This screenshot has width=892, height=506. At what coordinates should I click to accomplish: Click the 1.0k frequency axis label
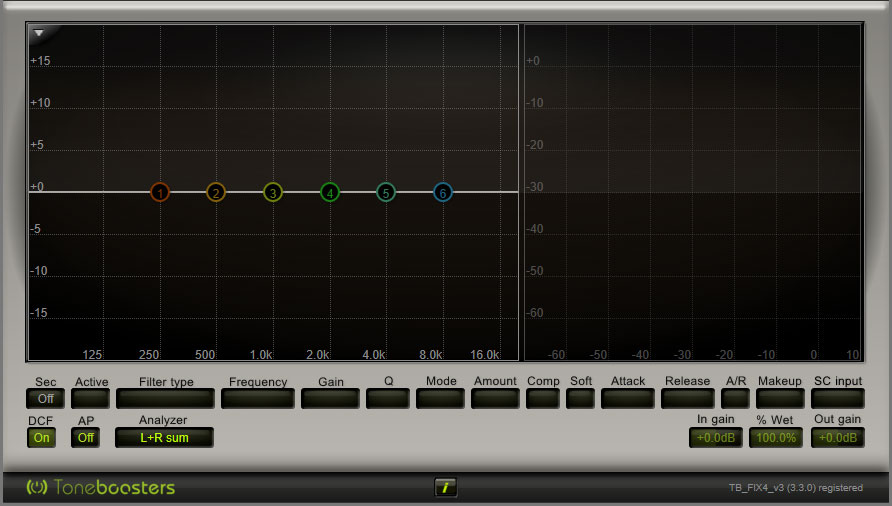coord(261,355)
